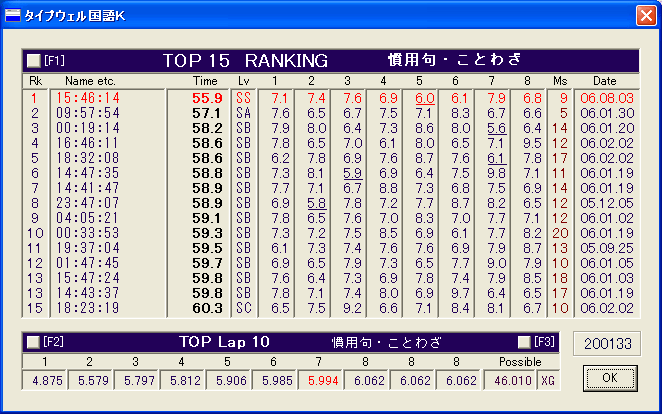Click the SS level of rank 1

tap(244, 98)
